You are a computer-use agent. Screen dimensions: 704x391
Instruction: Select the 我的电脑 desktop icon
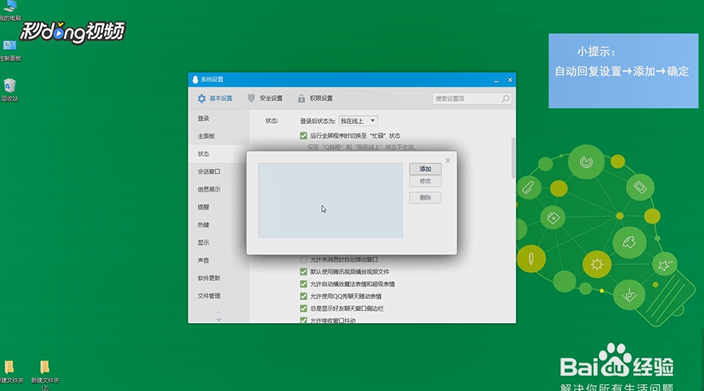(x=10, y=11)
